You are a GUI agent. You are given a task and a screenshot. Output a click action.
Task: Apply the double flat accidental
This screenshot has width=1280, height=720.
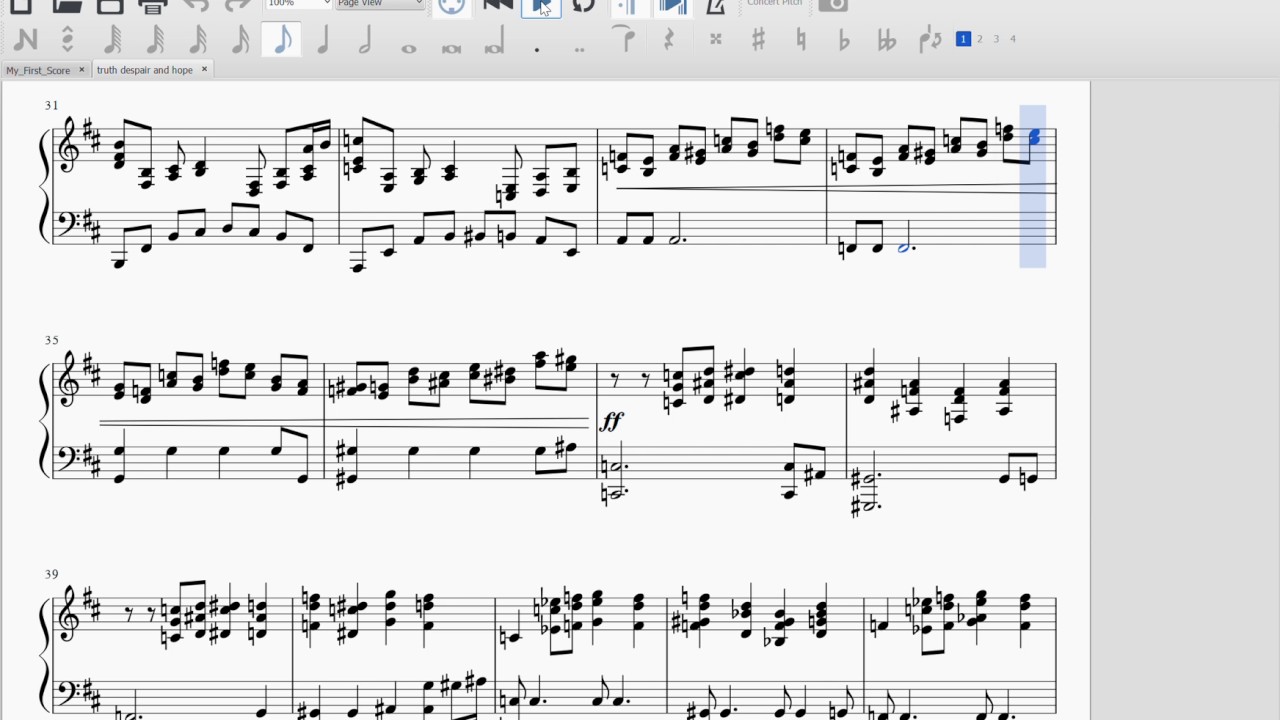[887, 41]
